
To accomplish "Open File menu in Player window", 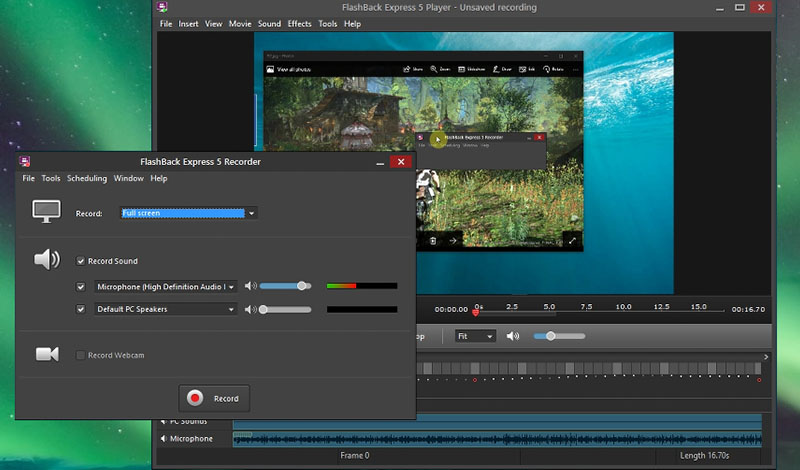I will [x=166, y=23].
